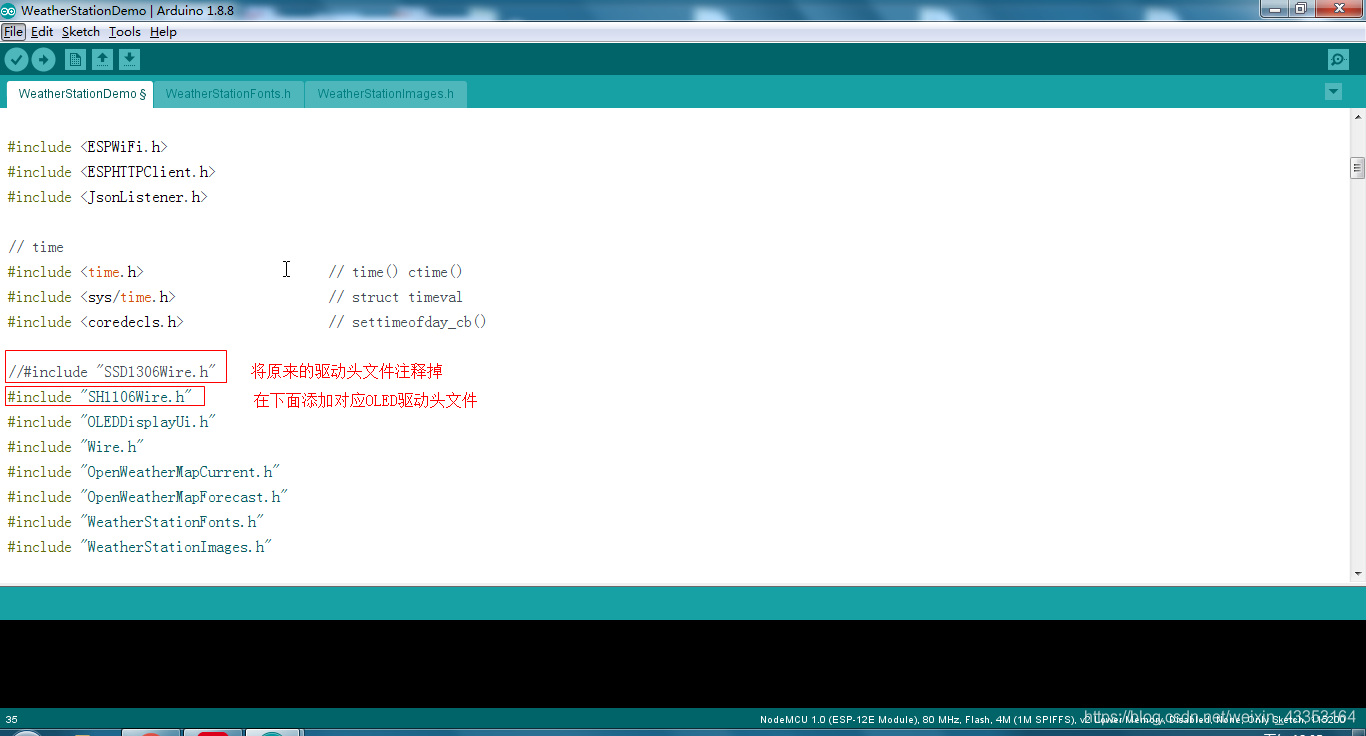The width and height of the screenshot is (1366, 736).
Task: Click the NodeMCU 1.0 board info text
Action: 1052,719
